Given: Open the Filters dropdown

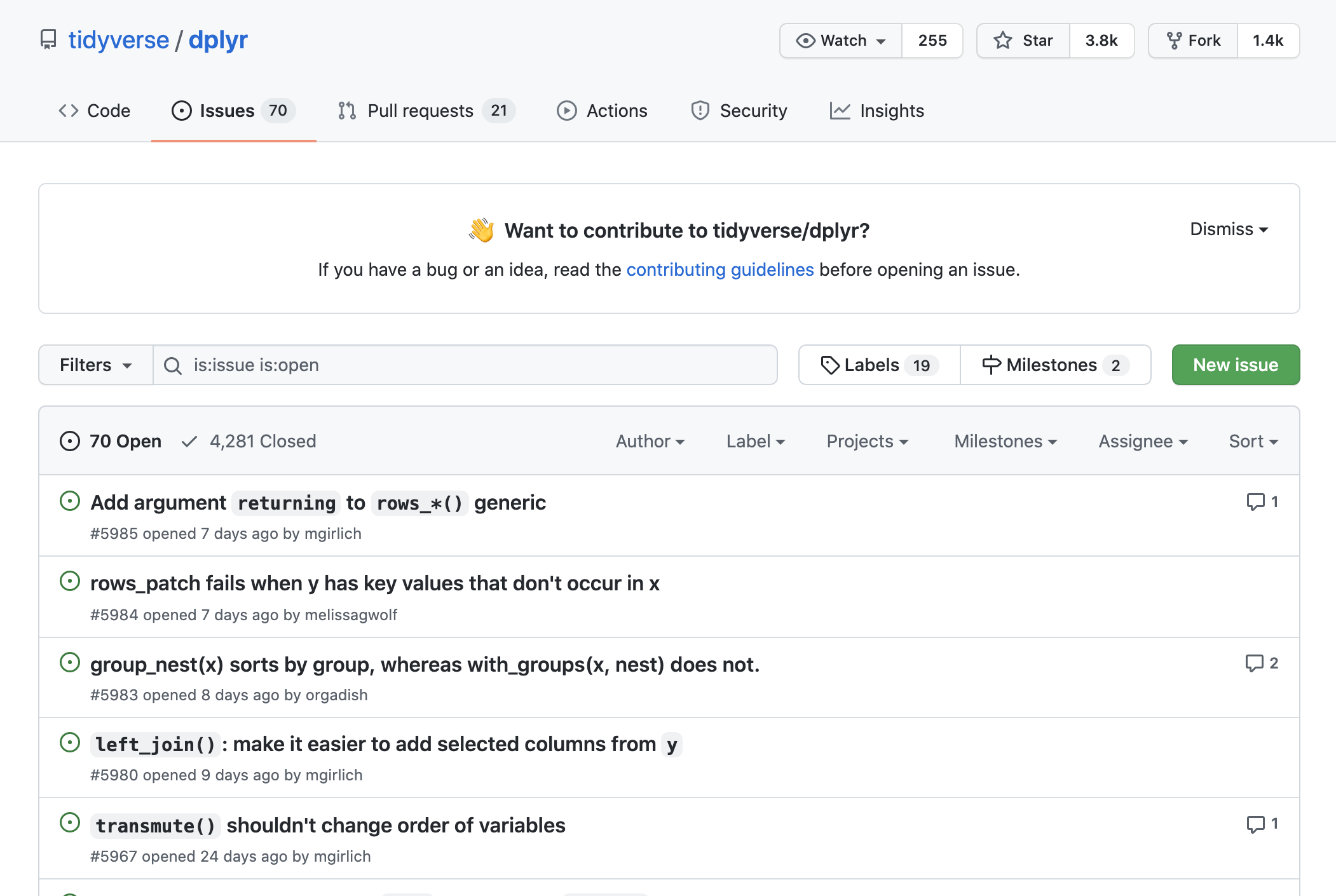Looking at the screenshot, I should (96, 365).
